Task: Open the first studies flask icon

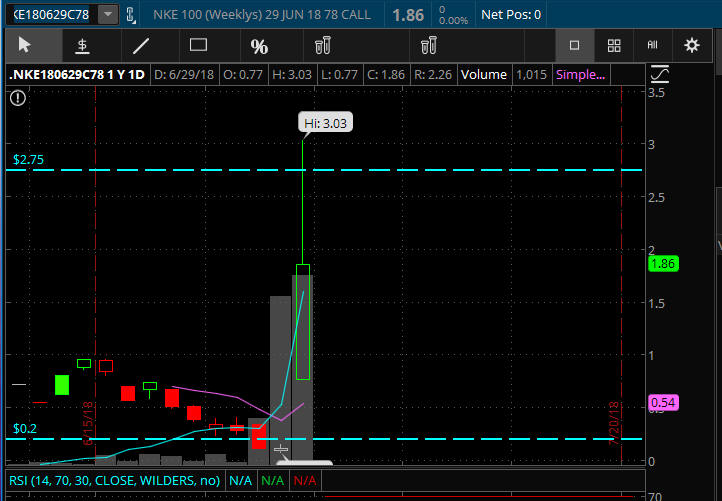Action: click(x=322, y=45)
